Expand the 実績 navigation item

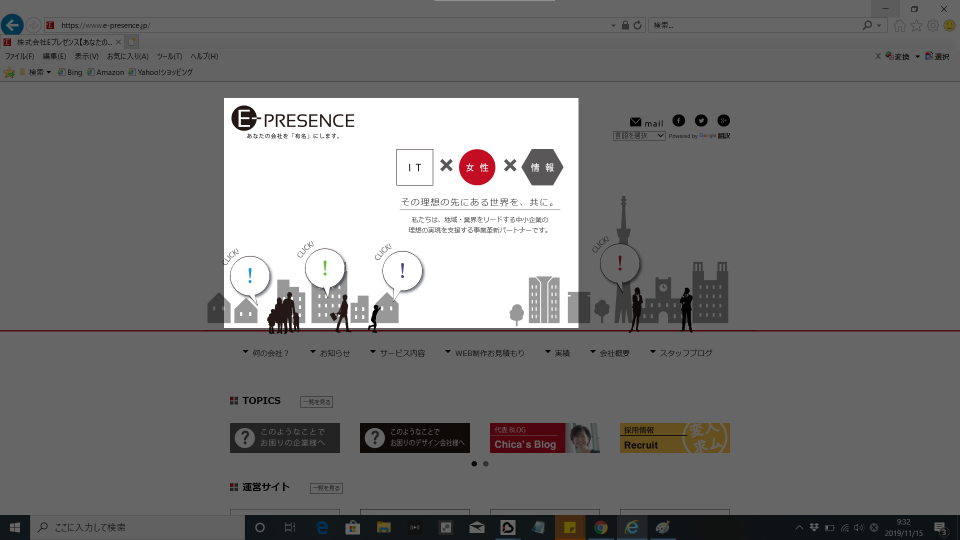(x=557, y=353)
